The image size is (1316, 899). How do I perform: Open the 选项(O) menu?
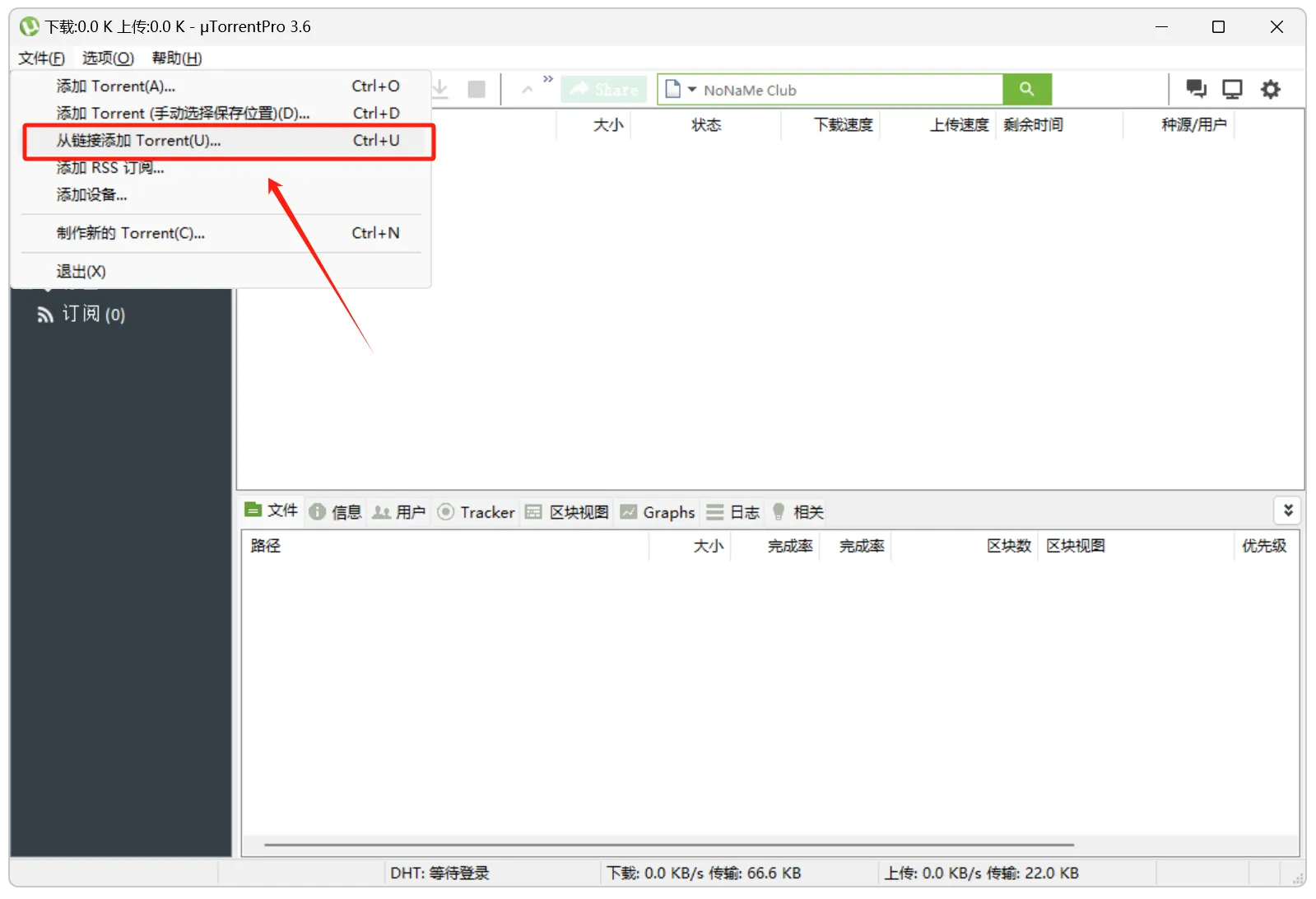(x=108, y=58)
